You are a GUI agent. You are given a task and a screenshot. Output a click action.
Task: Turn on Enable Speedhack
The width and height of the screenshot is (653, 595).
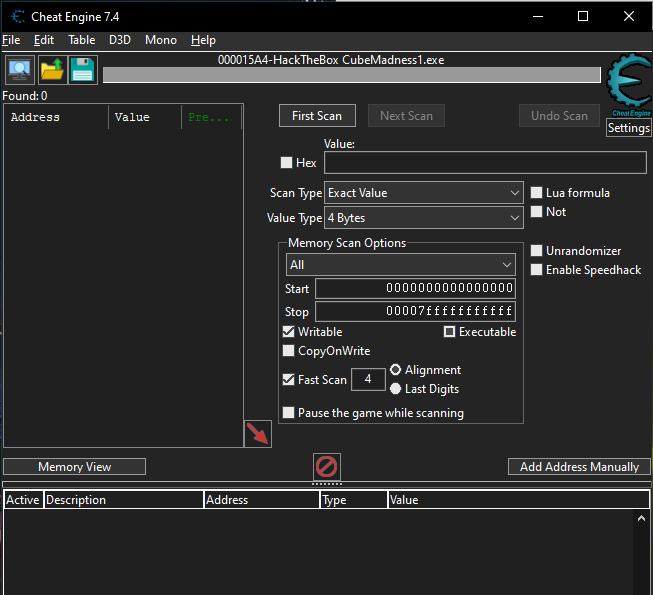pyautogui.click(x=536, y=270)
